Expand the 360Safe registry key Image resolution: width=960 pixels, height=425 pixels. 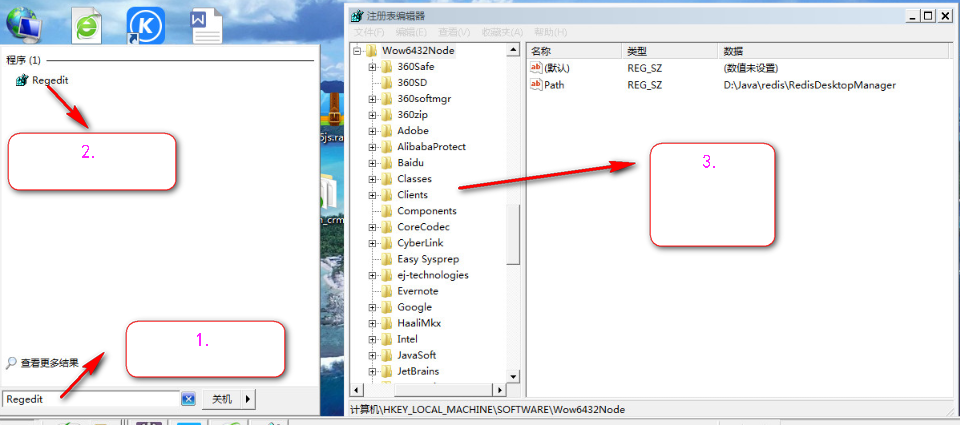pos(372,67)
